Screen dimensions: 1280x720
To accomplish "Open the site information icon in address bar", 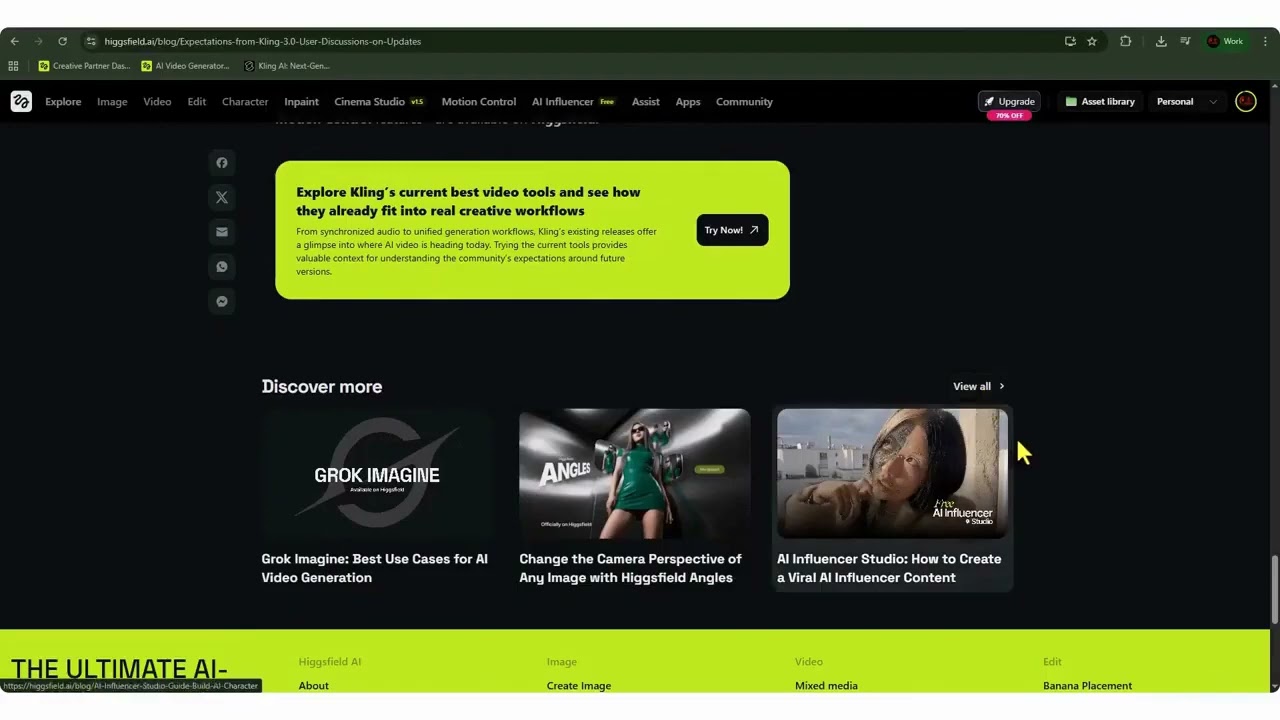I will coord(91,41).
